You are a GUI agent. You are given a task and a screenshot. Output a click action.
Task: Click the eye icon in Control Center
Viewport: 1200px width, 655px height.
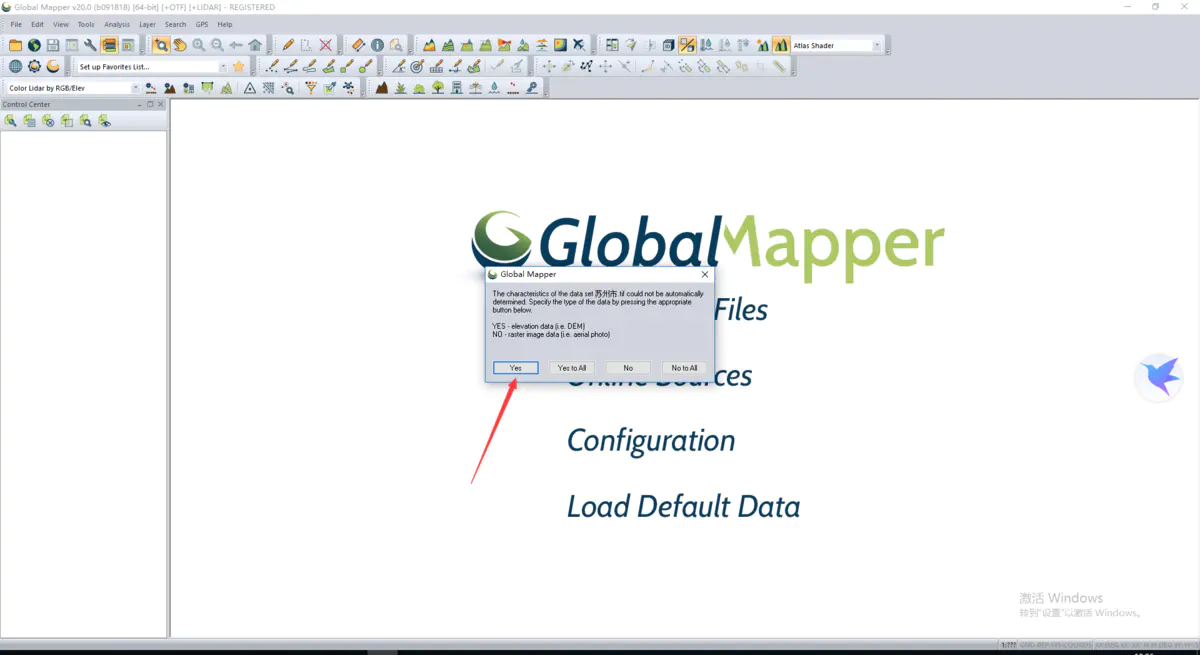pos(104,120)
